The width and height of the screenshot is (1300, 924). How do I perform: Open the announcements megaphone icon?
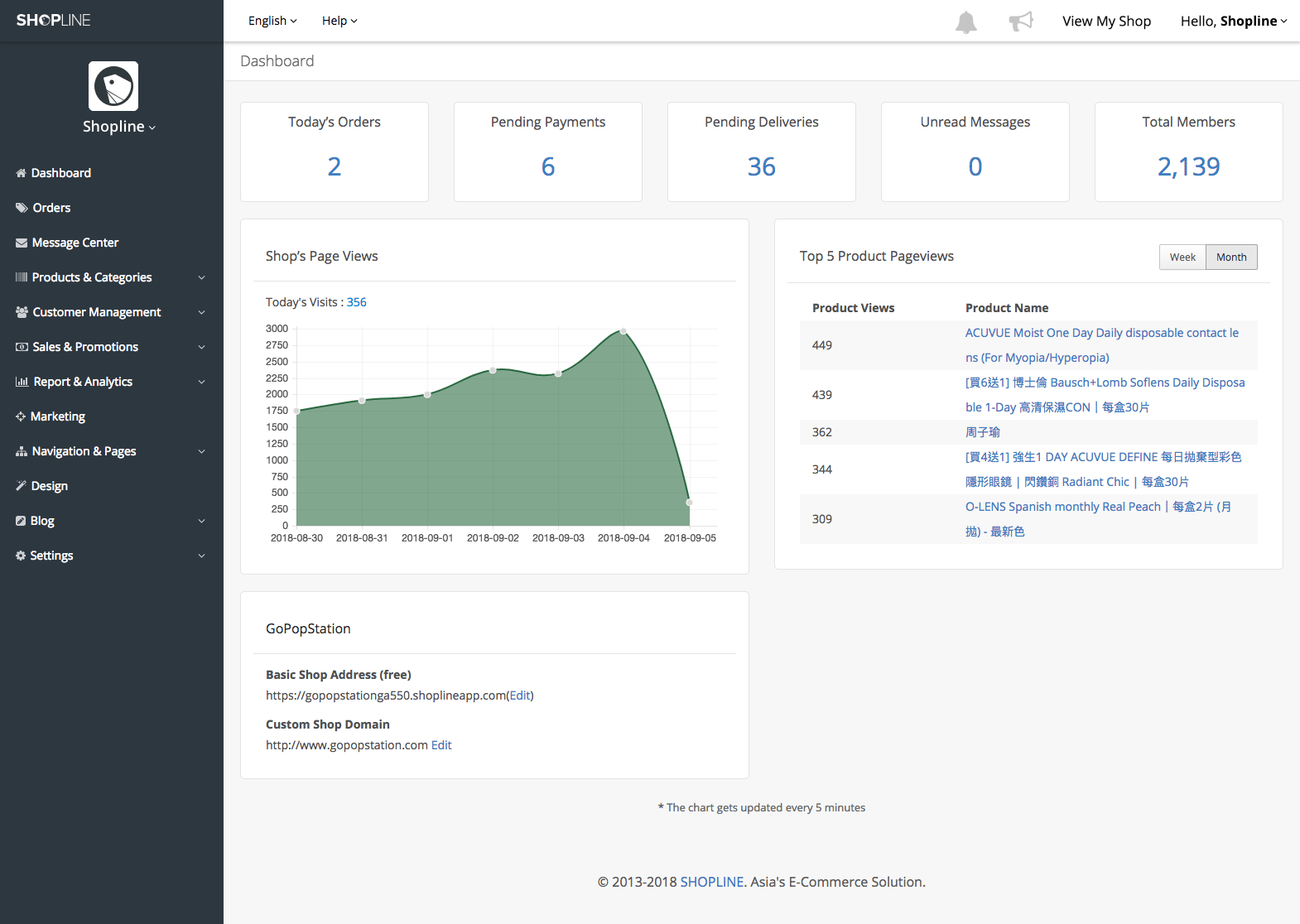click(x=1021, y=21)
